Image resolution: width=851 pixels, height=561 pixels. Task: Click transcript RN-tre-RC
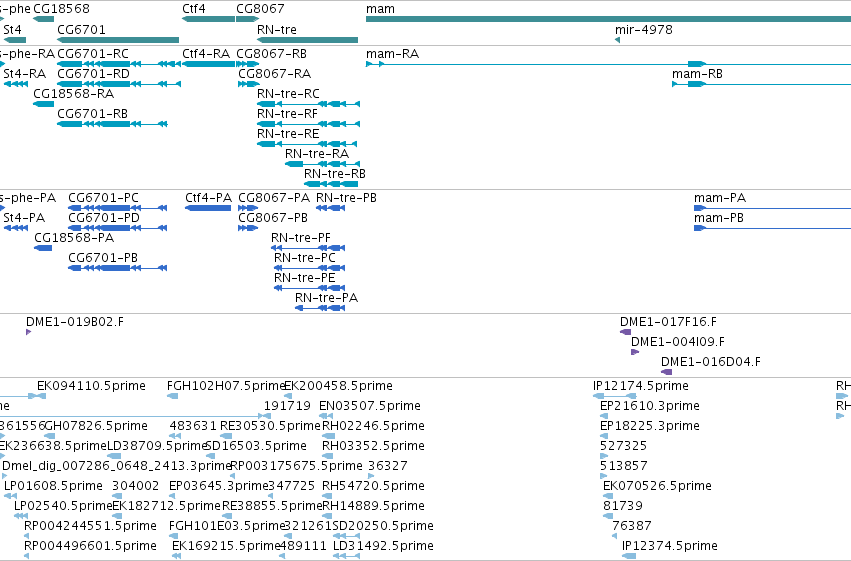(x=308, y=104)
